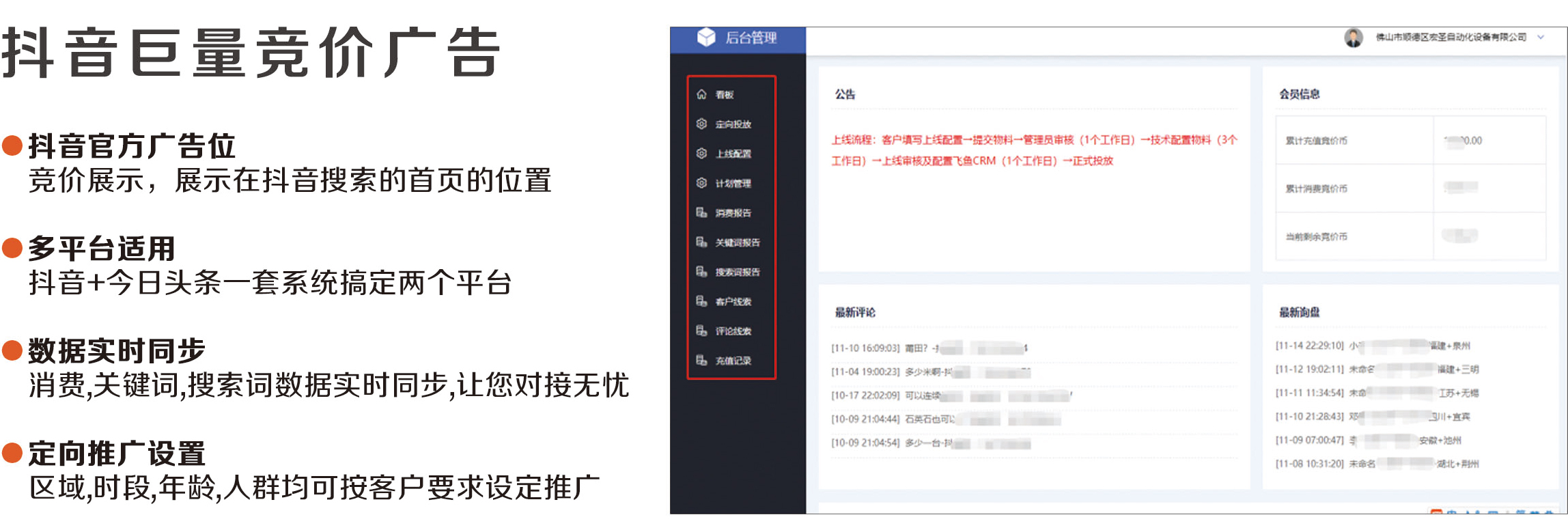Image resolution: width=1568 pixels, height=530 pixels.
Task: Click the document icon next to 评论线索
Action: (701, 331)
